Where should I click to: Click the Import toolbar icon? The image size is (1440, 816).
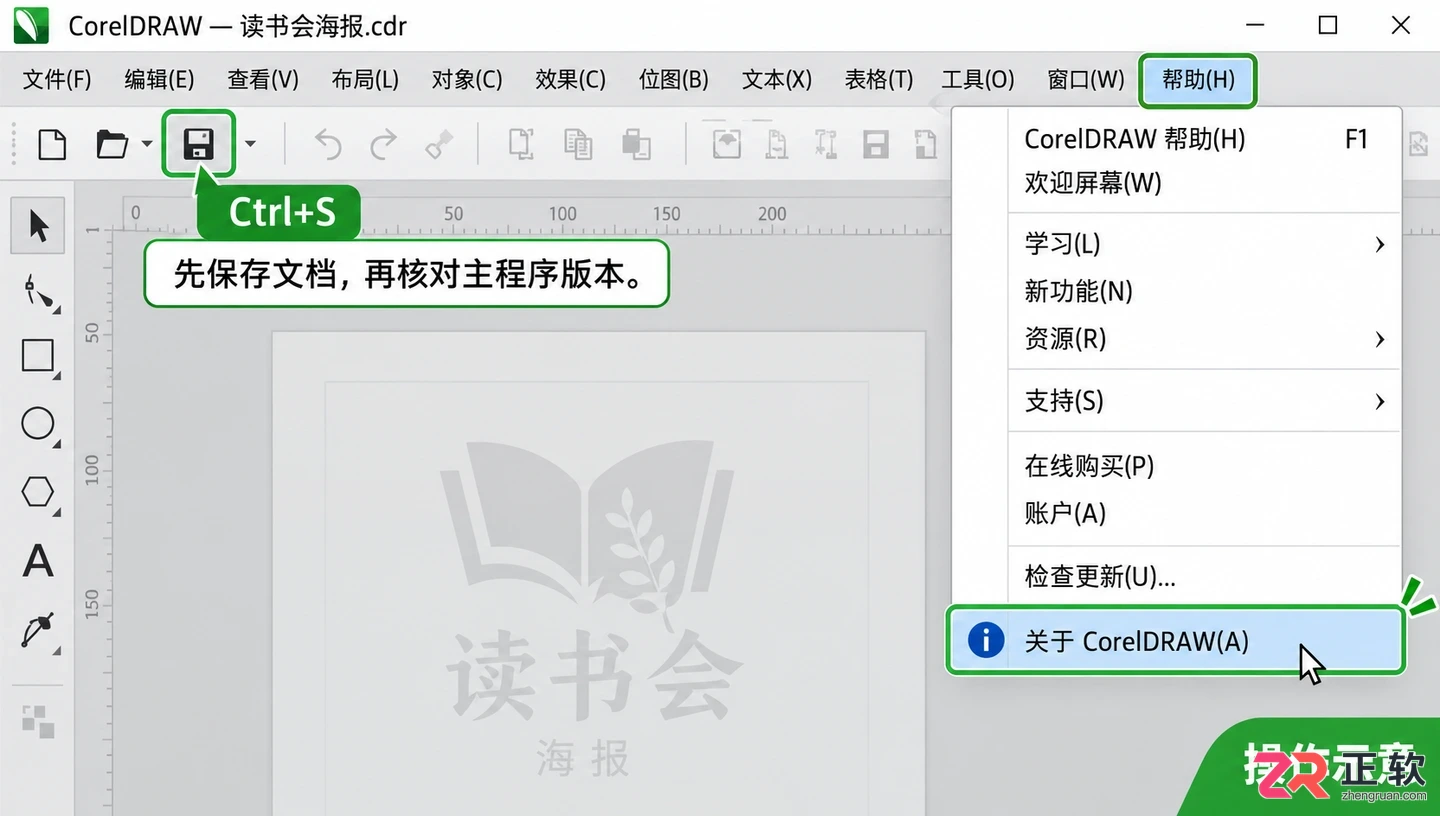[727, 145]
